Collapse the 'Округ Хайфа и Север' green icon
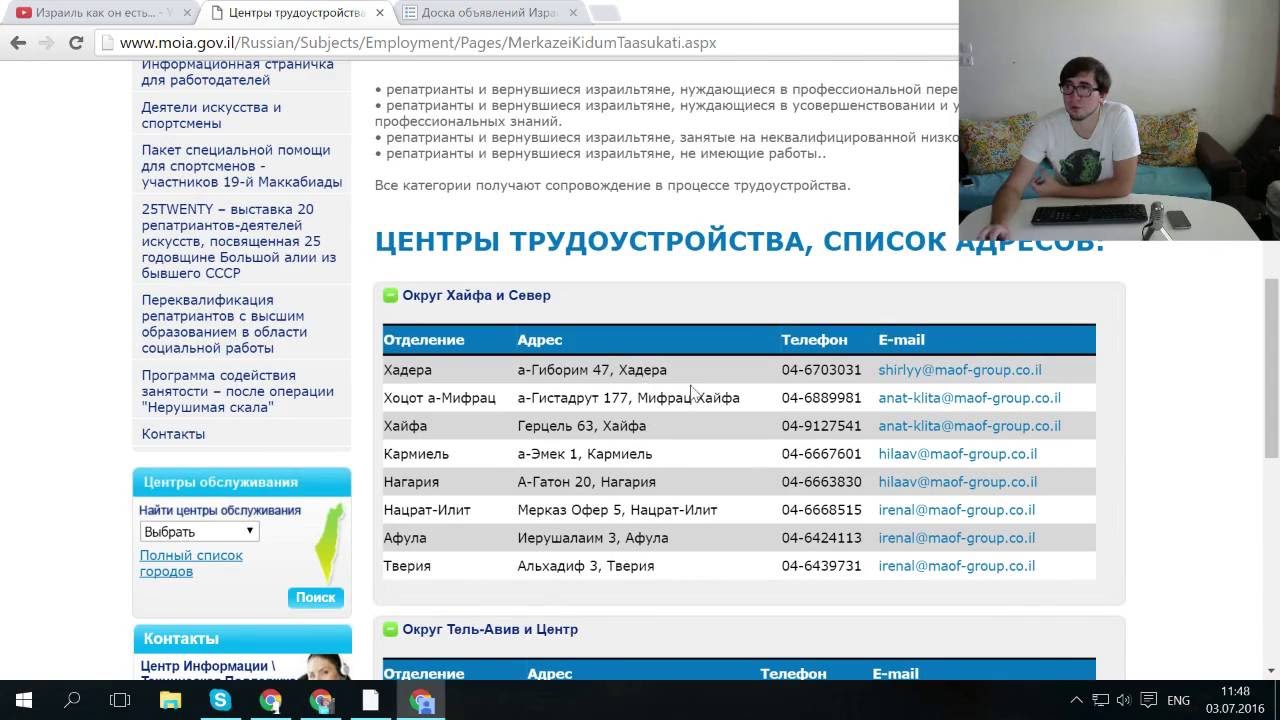 pyautogui.click(x=391, y=295)
